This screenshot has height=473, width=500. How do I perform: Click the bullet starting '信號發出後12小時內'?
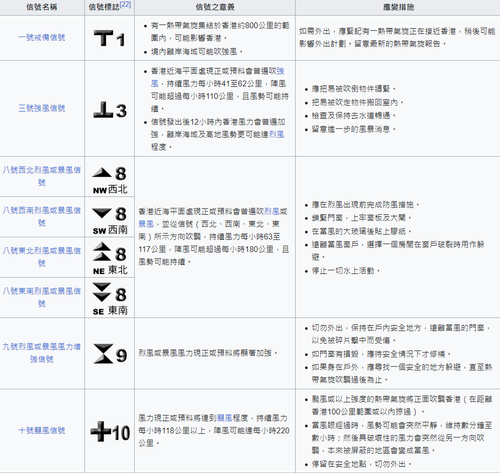[218, 134]
